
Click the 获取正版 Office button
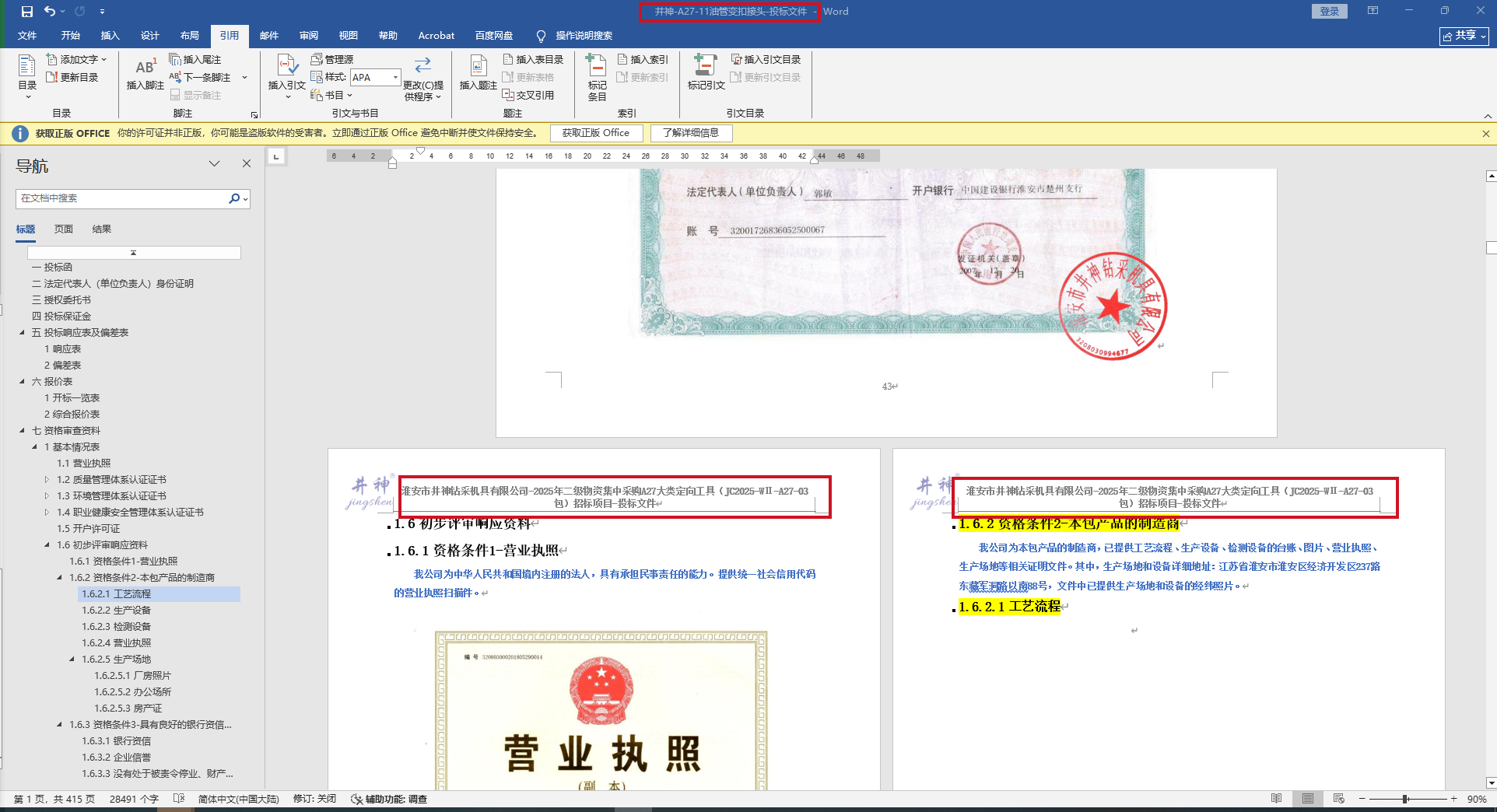[x=596, y=133]
